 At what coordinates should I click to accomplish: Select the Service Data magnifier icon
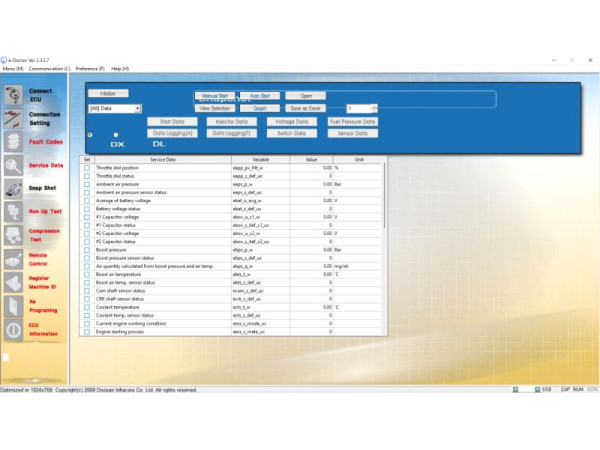click(x=13, y=165)
